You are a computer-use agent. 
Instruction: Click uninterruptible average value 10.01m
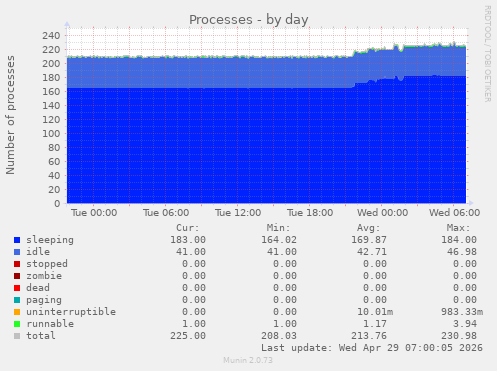pos(375,312)
